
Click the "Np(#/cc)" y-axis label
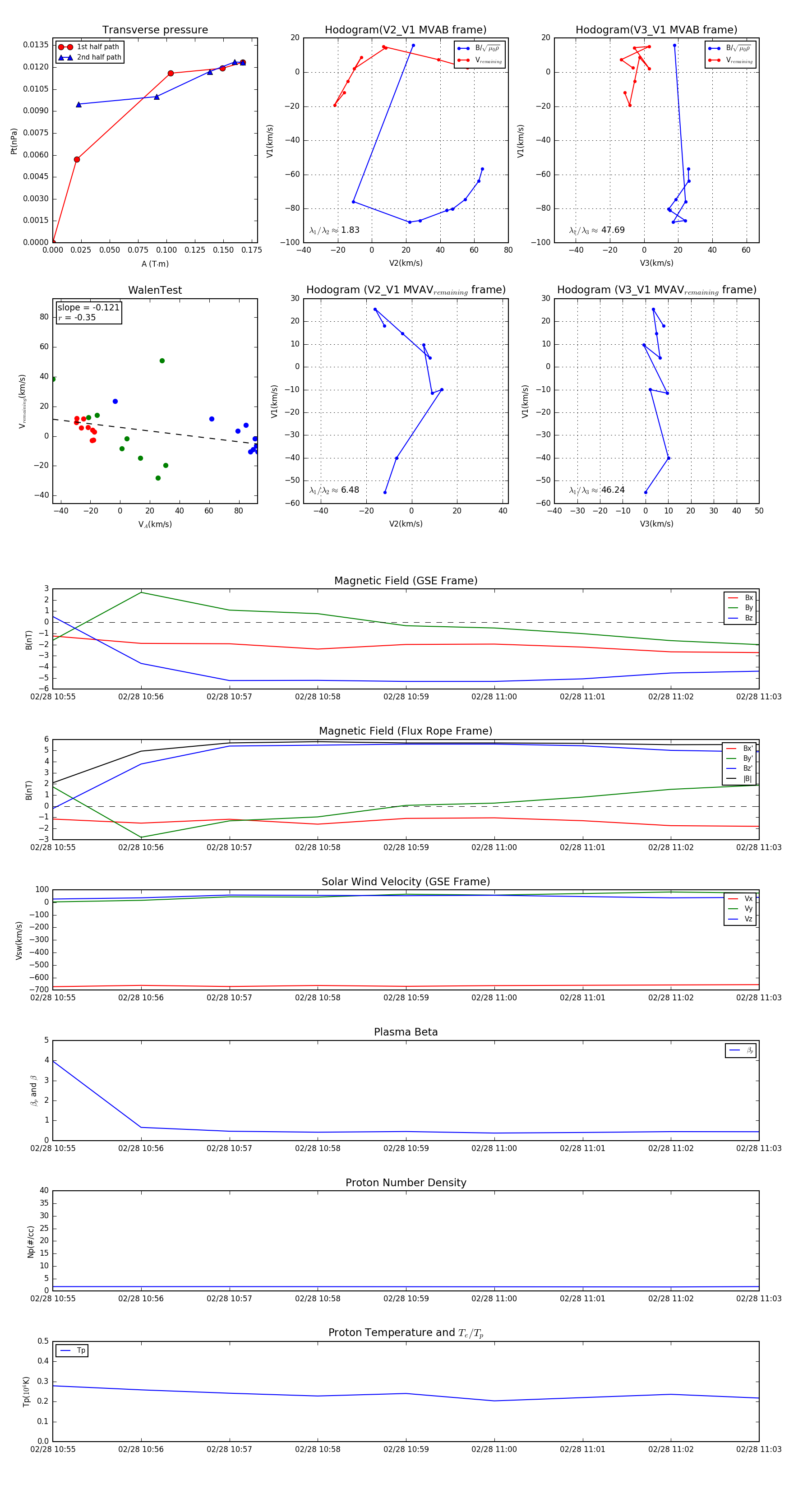(x=31, y=1241)
